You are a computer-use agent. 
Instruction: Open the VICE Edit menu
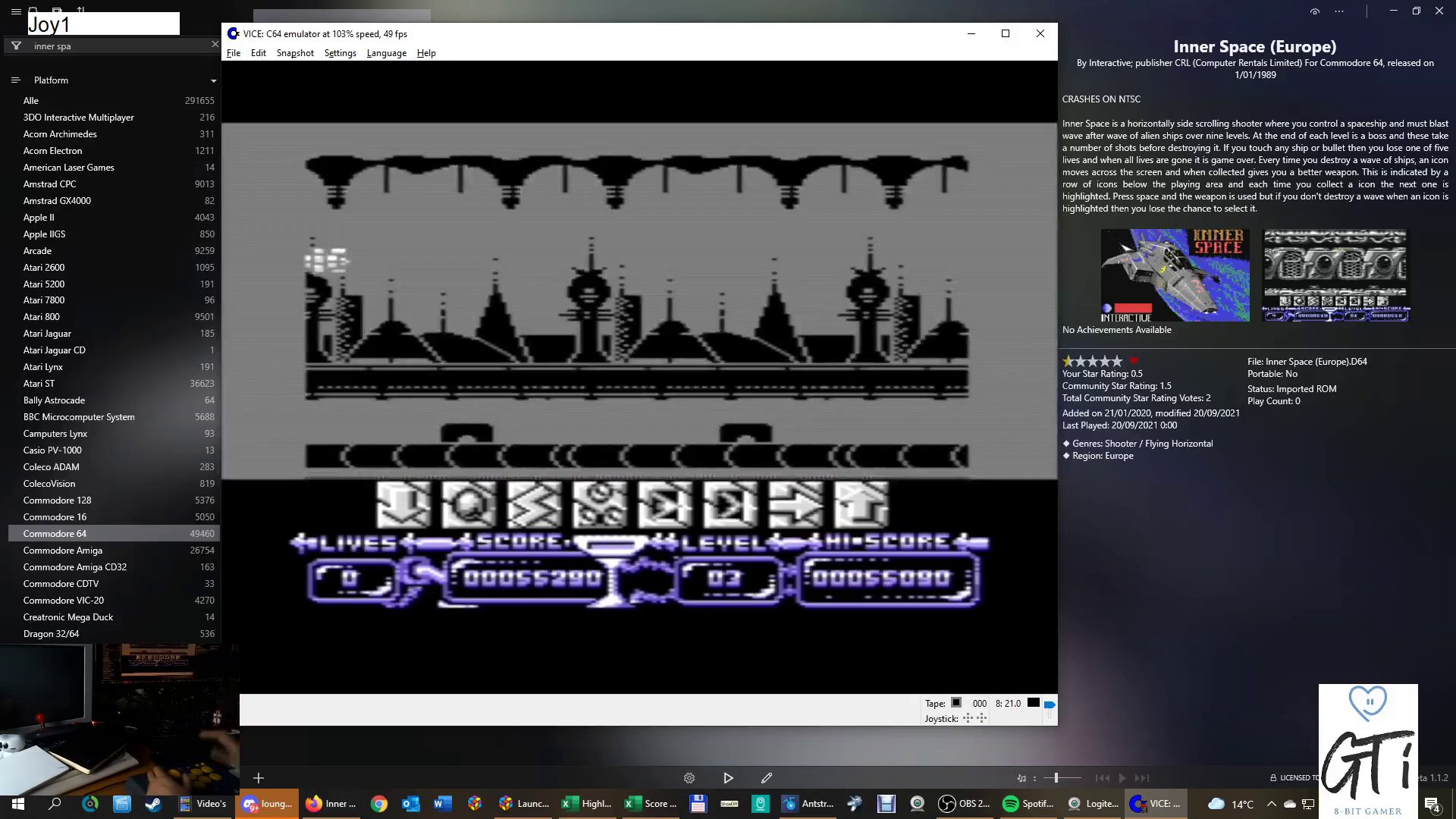click(x=259, y=53)
